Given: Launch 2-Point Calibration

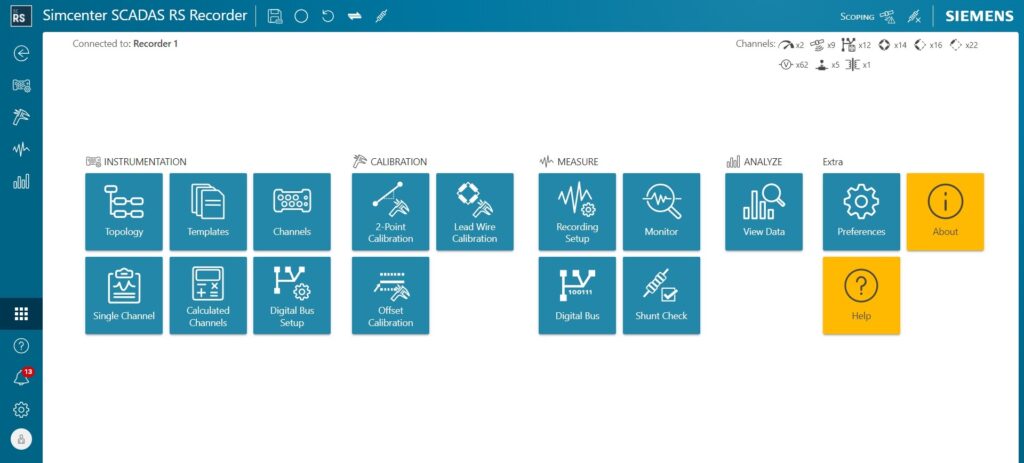Looking at the screenshot, I should pos(390,211).
